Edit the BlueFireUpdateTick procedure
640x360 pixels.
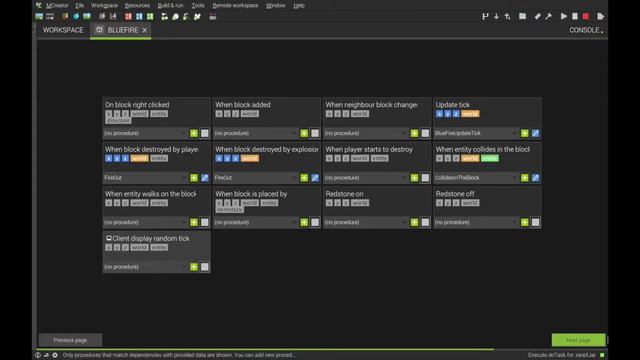tap(536, 133)
